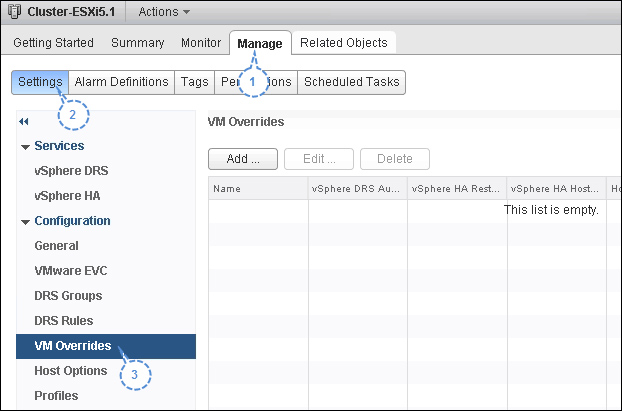Click the Cluster-ESXi5.1 cluster icon
622x411 pixels.
click(x=14, y=12)
